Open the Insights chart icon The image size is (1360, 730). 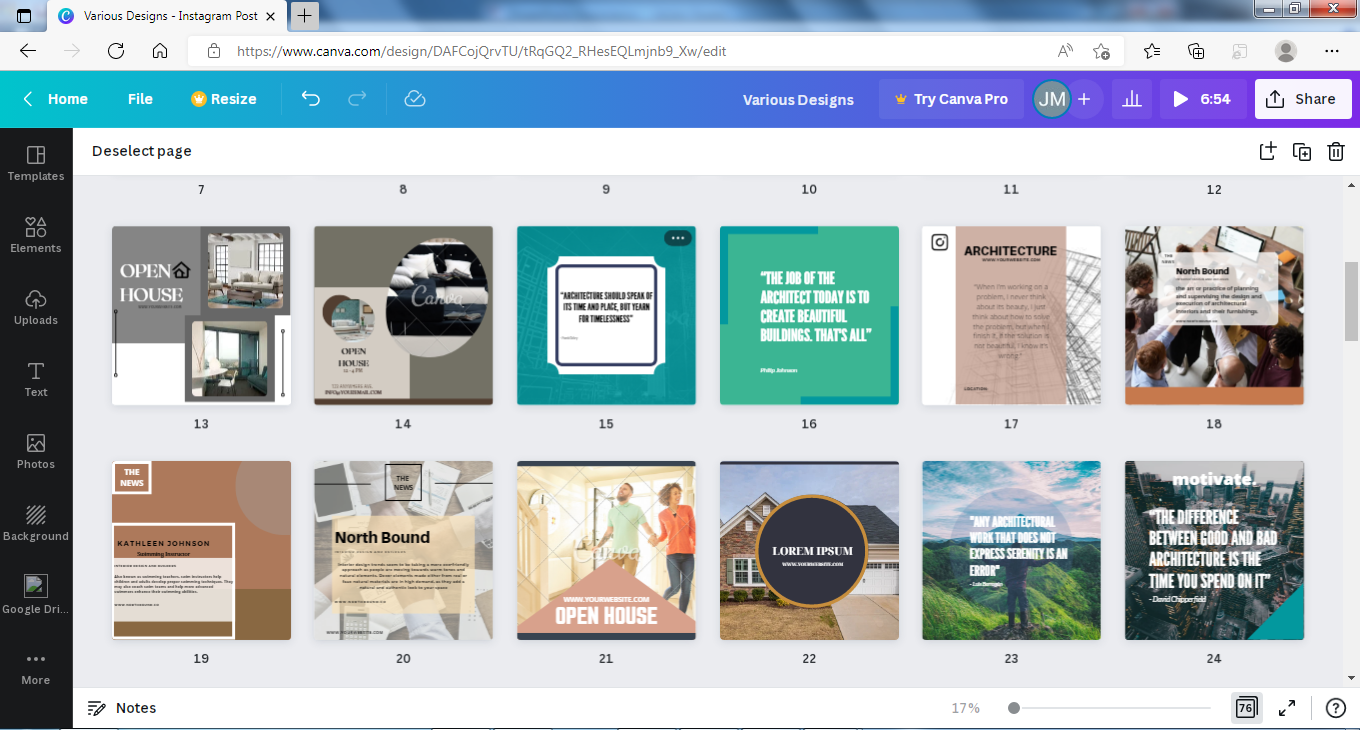click(1132, 99)
